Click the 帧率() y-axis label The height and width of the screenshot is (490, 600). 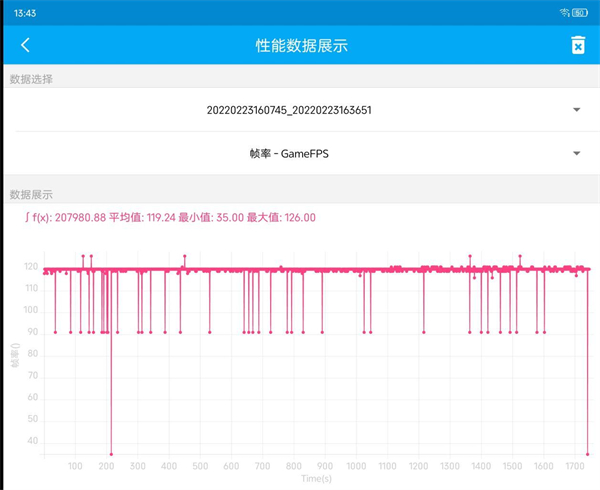(15, 356)
